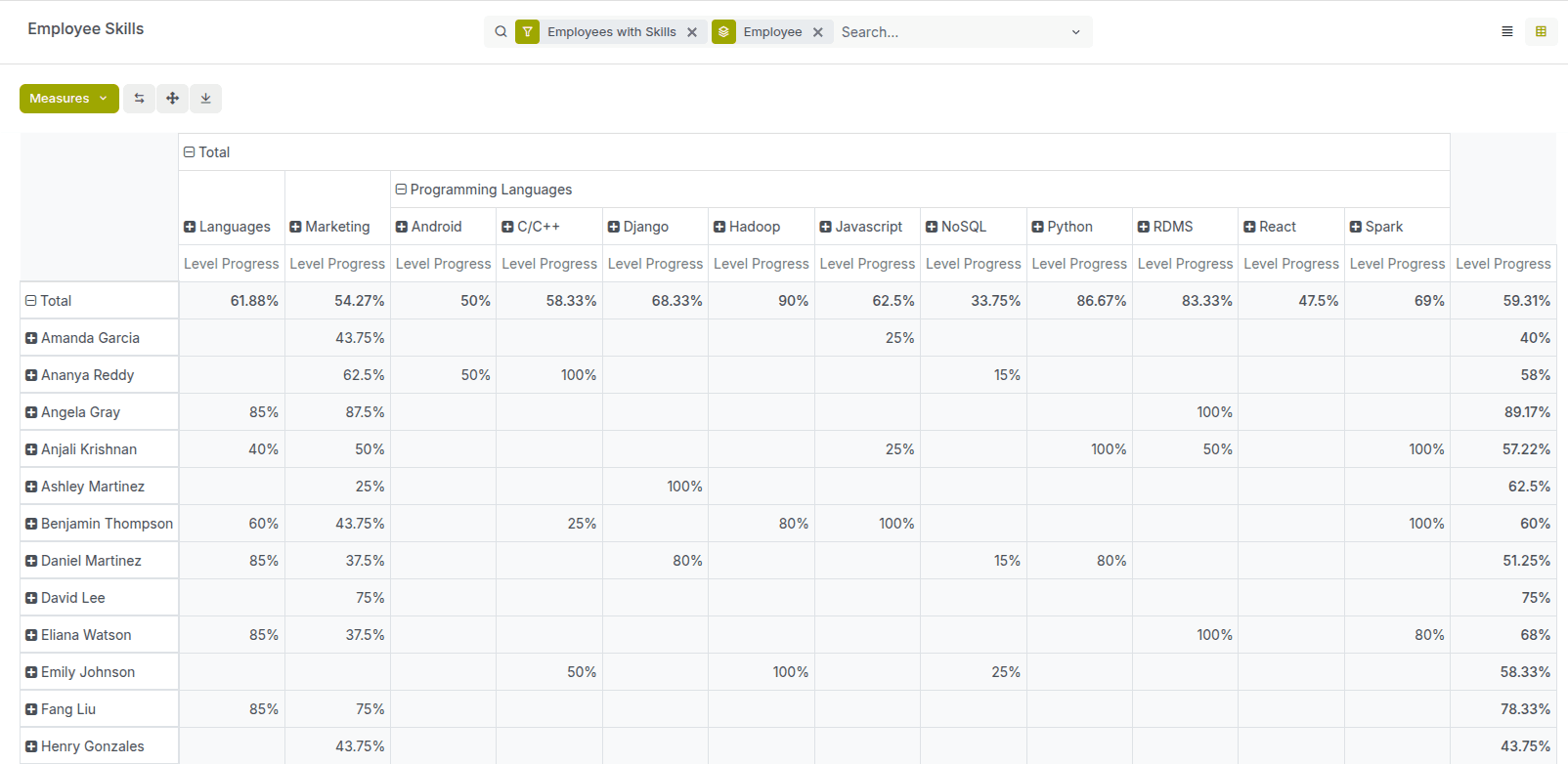Click the search magnifier icon
Viewport: 1568px width, 764px height.
click(x=501, y=32)
